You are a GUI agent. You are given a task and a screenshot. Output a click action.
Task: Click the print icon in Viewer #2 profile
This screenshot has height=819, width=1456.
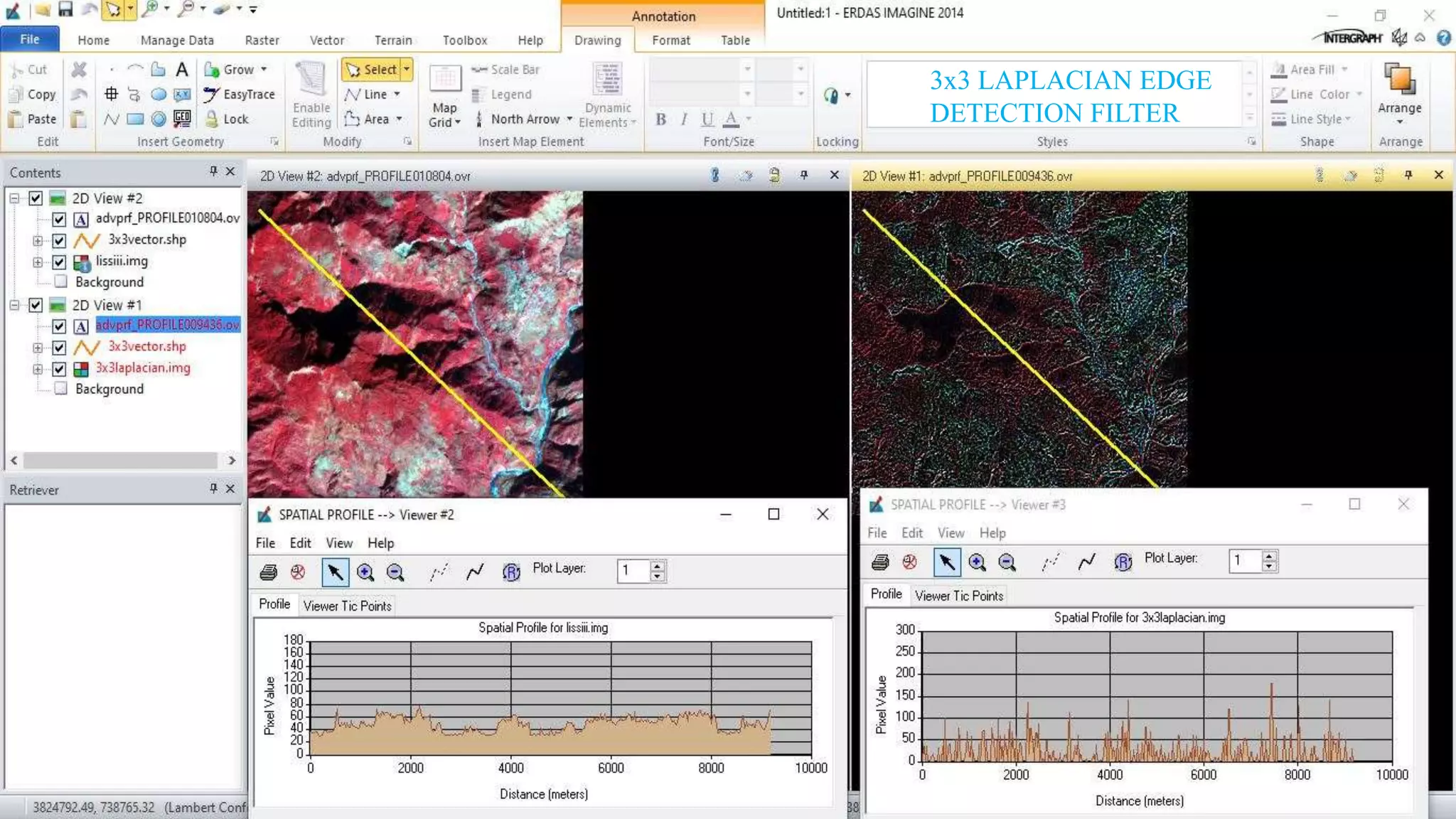269,572
